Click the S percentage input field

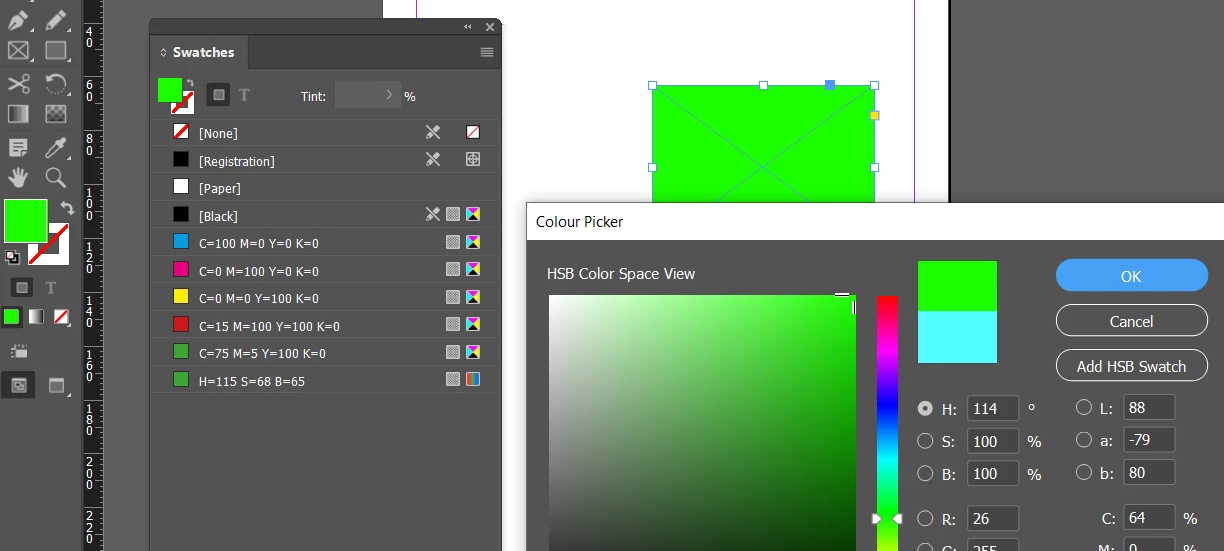pos(993,441)
